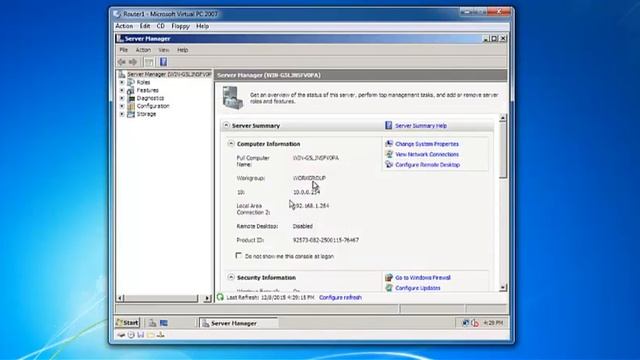Open Server Manager Action menu
Image resolution: width=640 pixels, height=360 pixels.
pyautogui.click(x=143, y=50)
